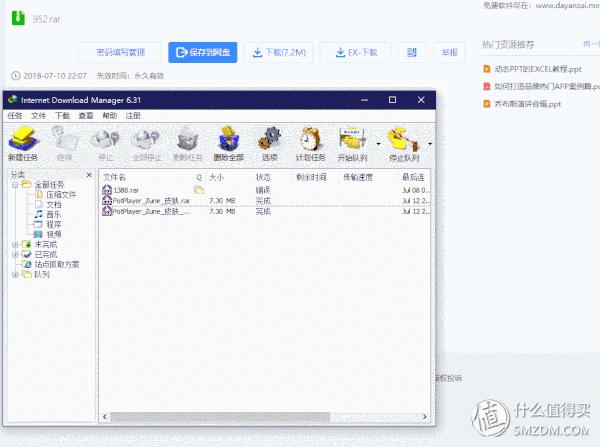
Task: Click the 删除全部 (delete all) toolbar icon
Action: pyautogui.click(x=228, y=144)
